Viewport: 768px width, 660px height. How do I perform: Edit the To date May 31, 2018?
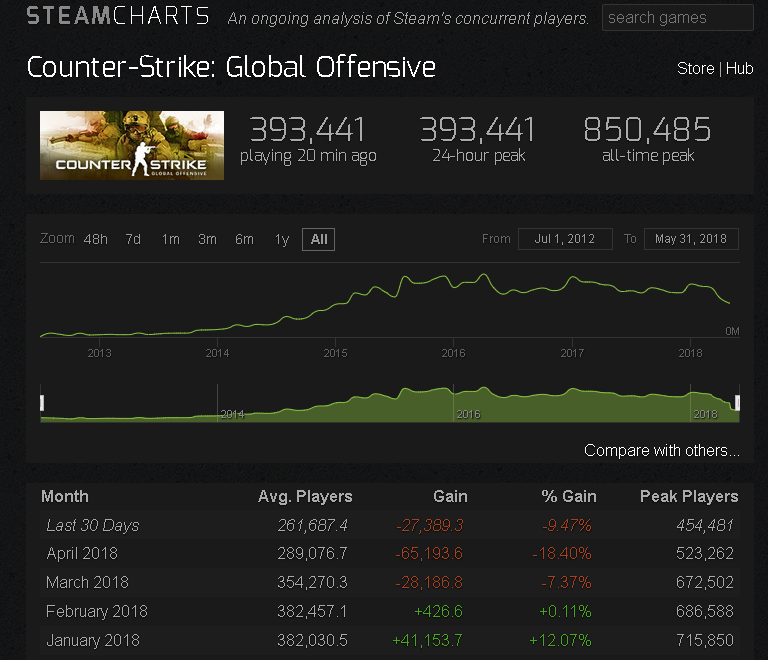point(691,239)
